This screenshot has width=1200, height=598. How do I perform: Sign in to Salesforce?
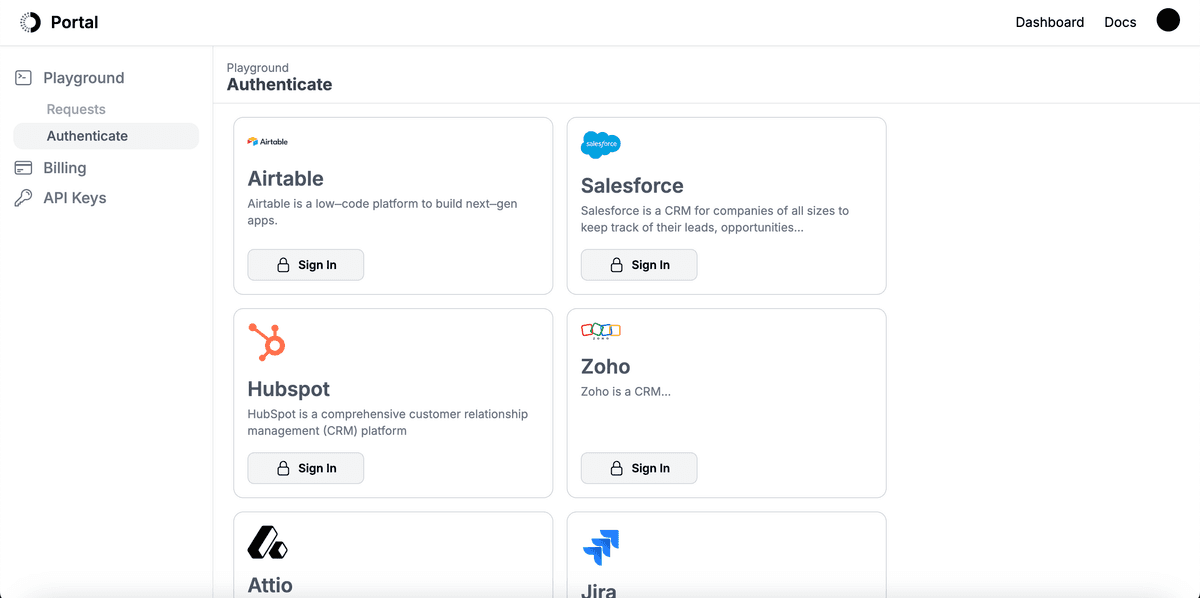[x=639, y=265]
